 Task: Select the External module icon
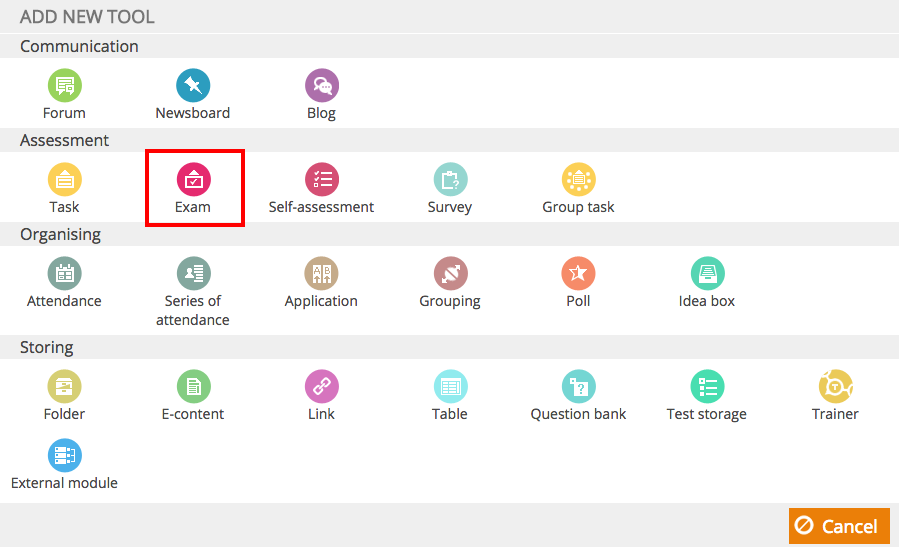tap(64, 455)
